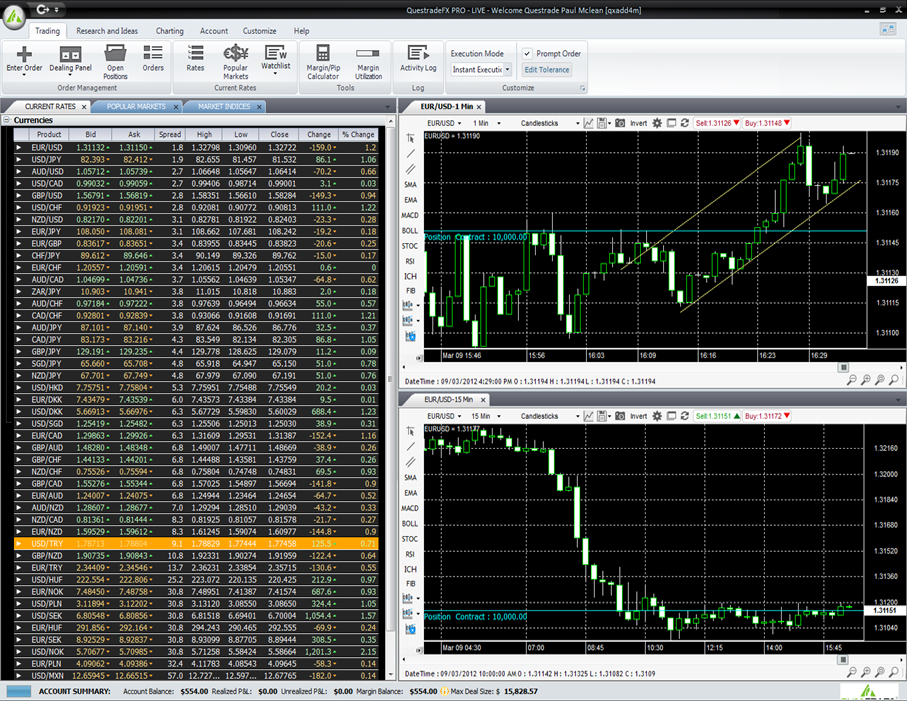Image resolution: width=907 pixels, height=701 pixels.
Task: Expand the EUR/USD row arrow
Action: [19, 147]
